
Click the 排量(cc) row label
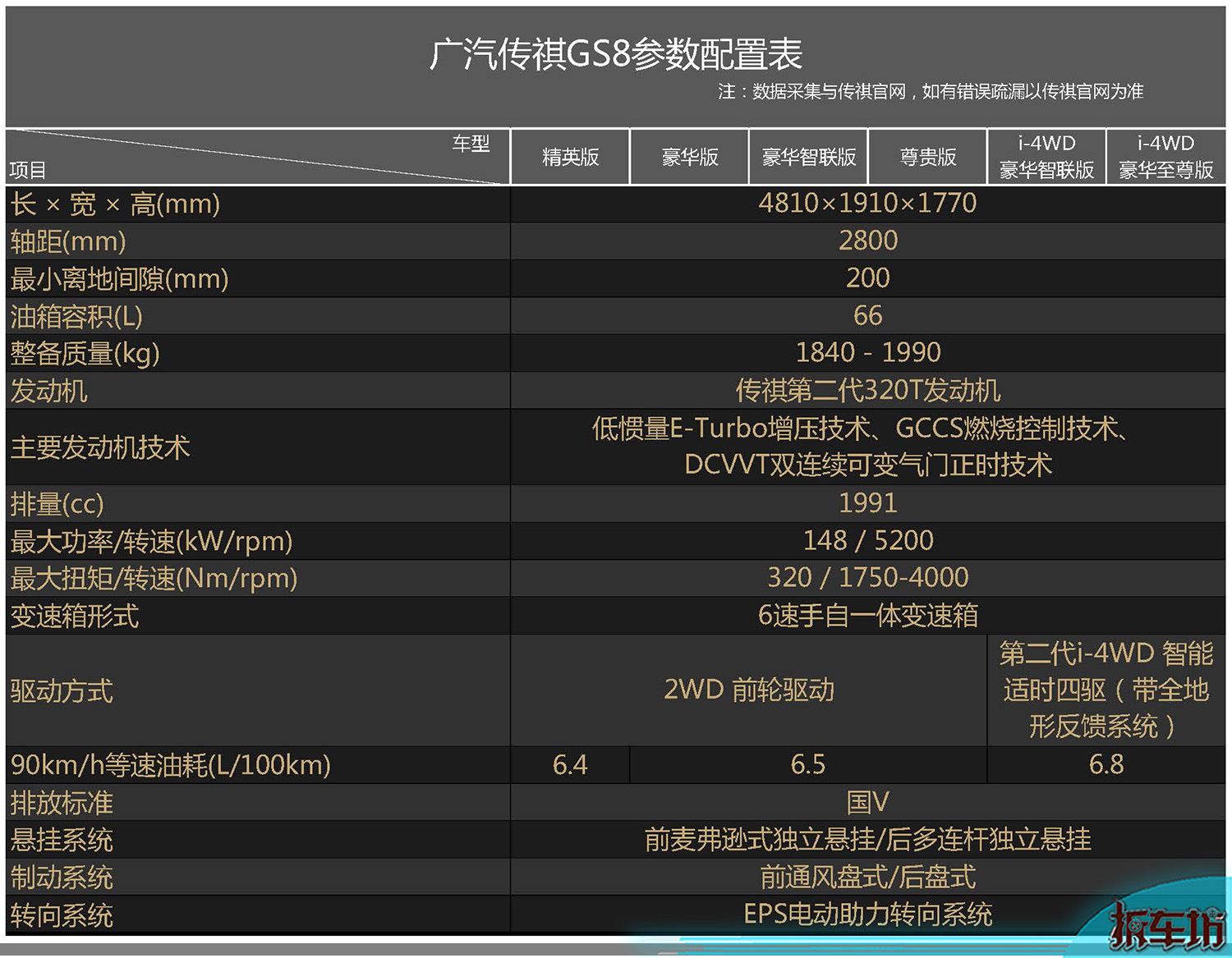click(57, 504)
